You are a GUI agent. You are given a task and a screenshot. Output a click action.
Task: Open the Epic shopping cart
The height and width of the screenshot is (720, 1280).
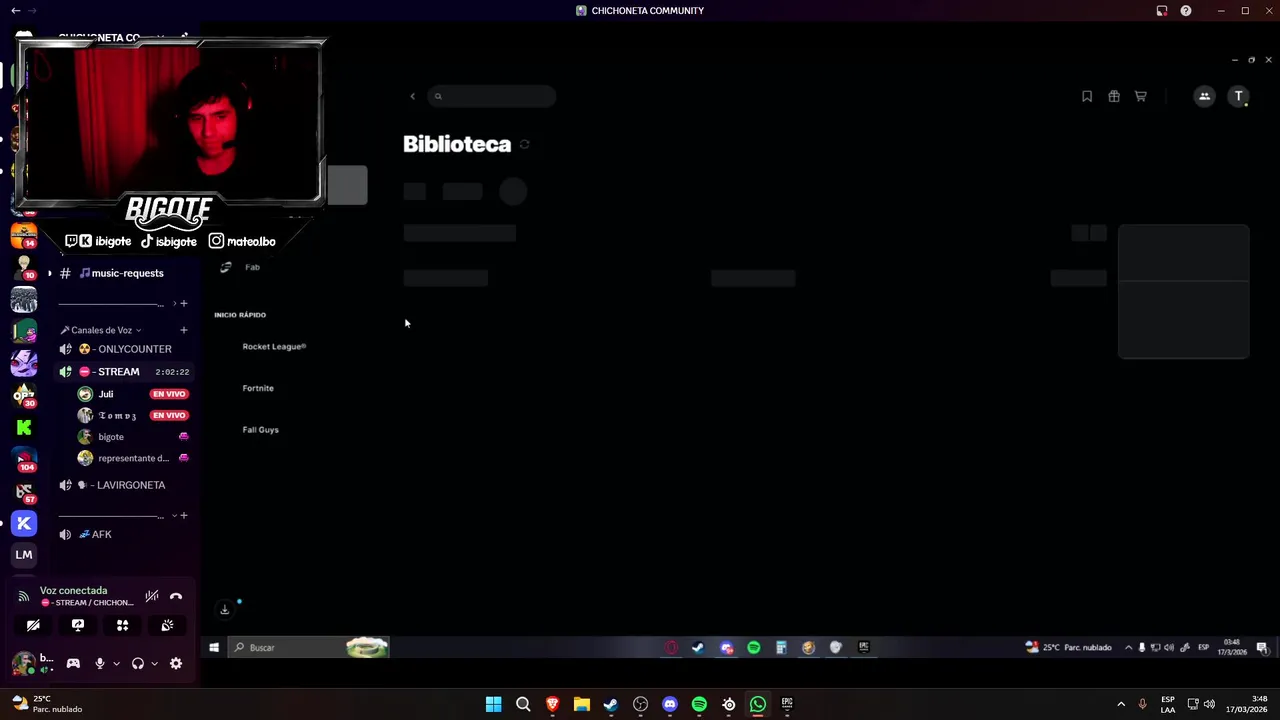pos(1141,96)
